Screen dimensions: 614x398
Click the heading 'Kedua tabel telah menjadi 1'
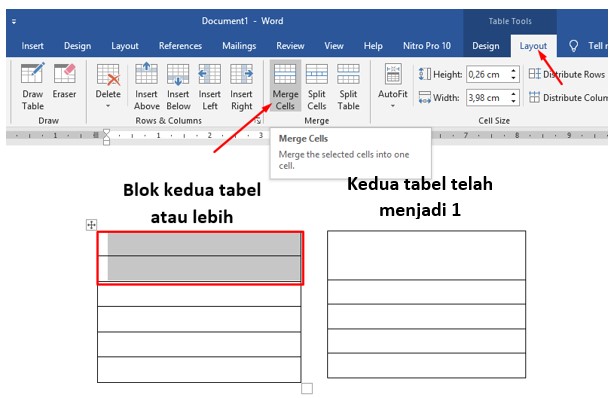pyautogui.click(x=420, y=197)
